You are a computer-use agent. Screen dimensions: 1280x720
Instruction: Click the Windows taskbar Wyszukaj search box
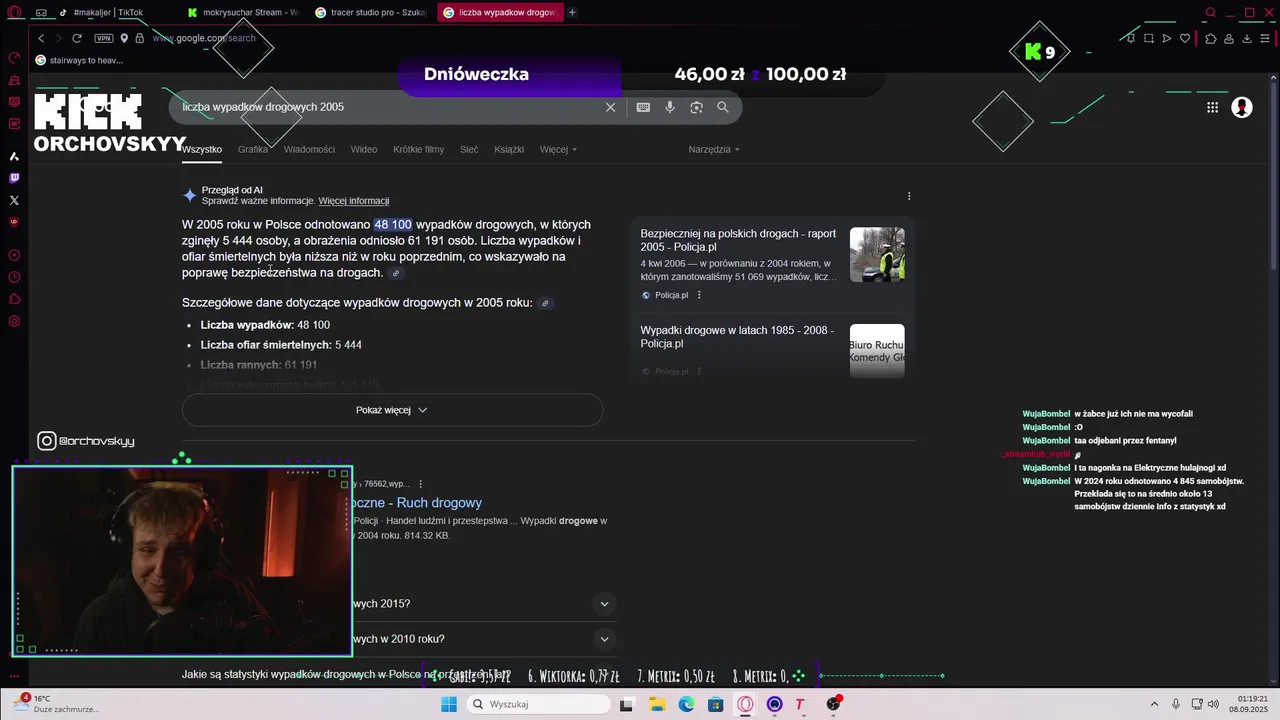point(538,704)
